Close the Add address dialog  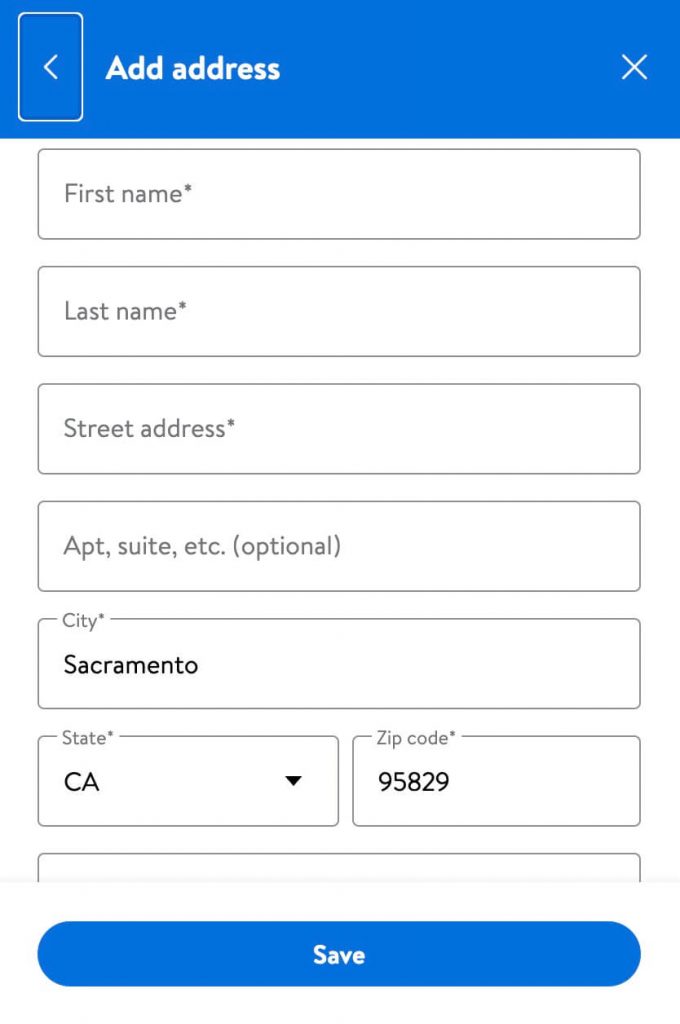[635, 67]
